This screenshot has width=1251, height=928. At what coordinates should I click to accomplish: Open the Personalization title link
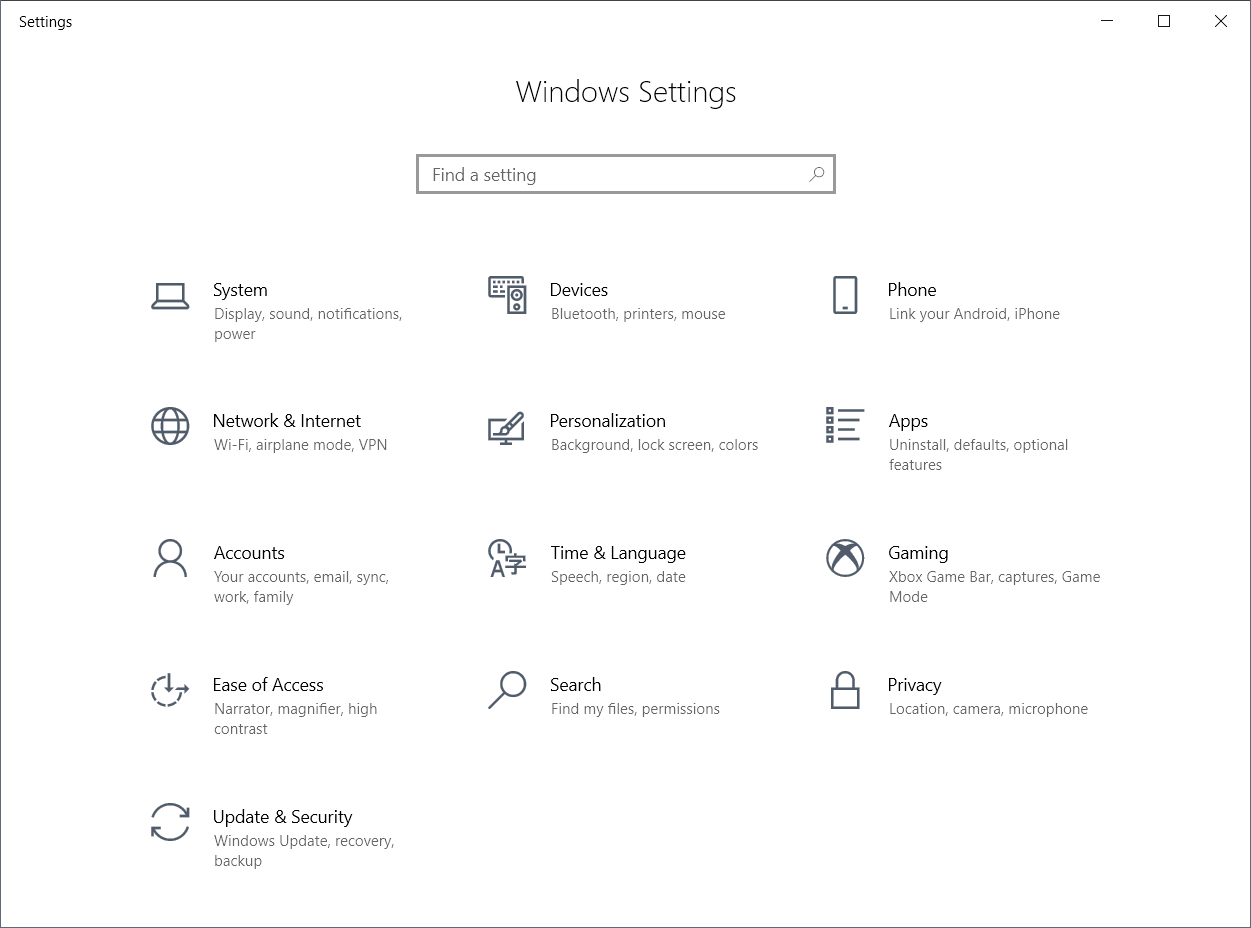tap(608, 421)
